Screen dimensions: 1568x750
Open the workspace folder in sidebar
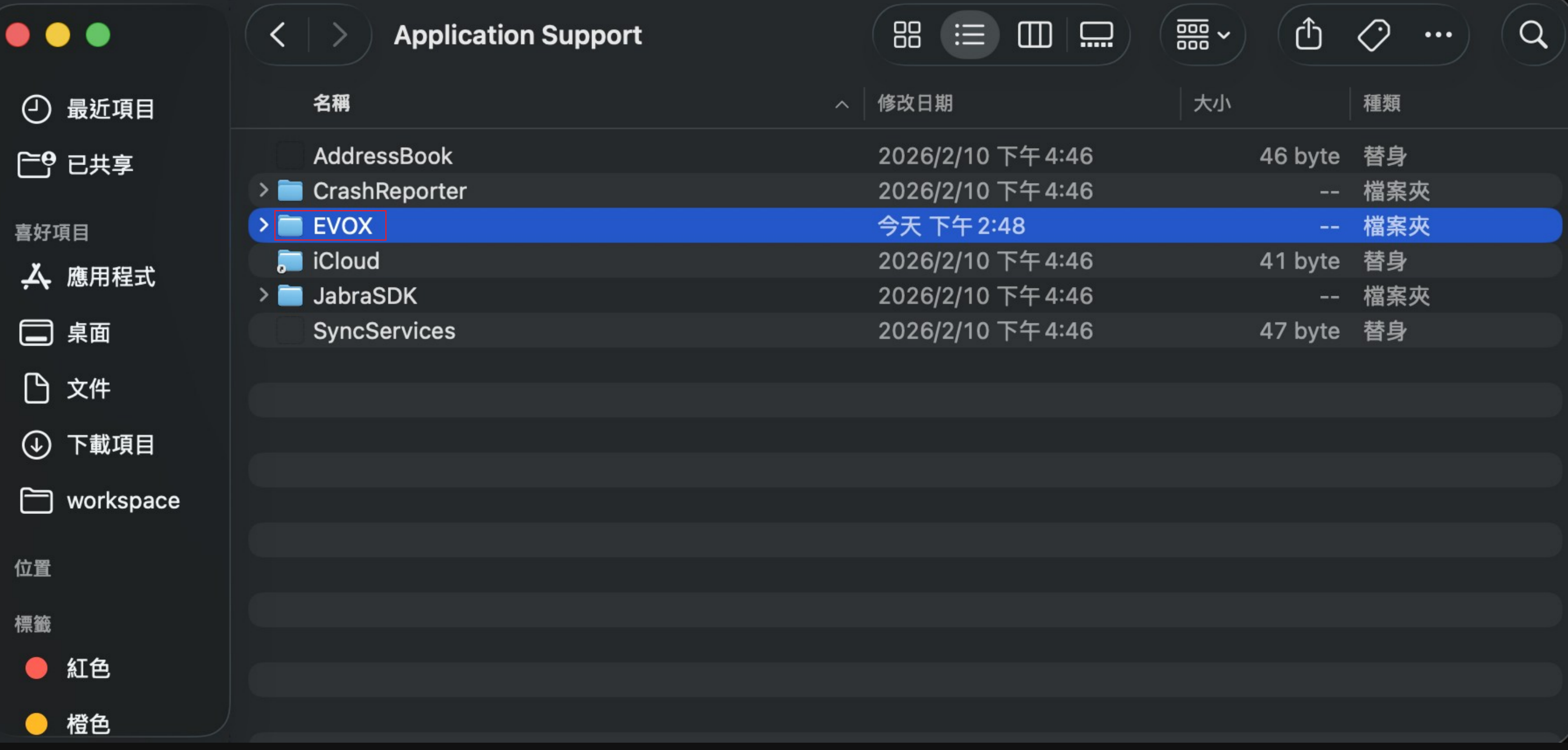[123, 500]
